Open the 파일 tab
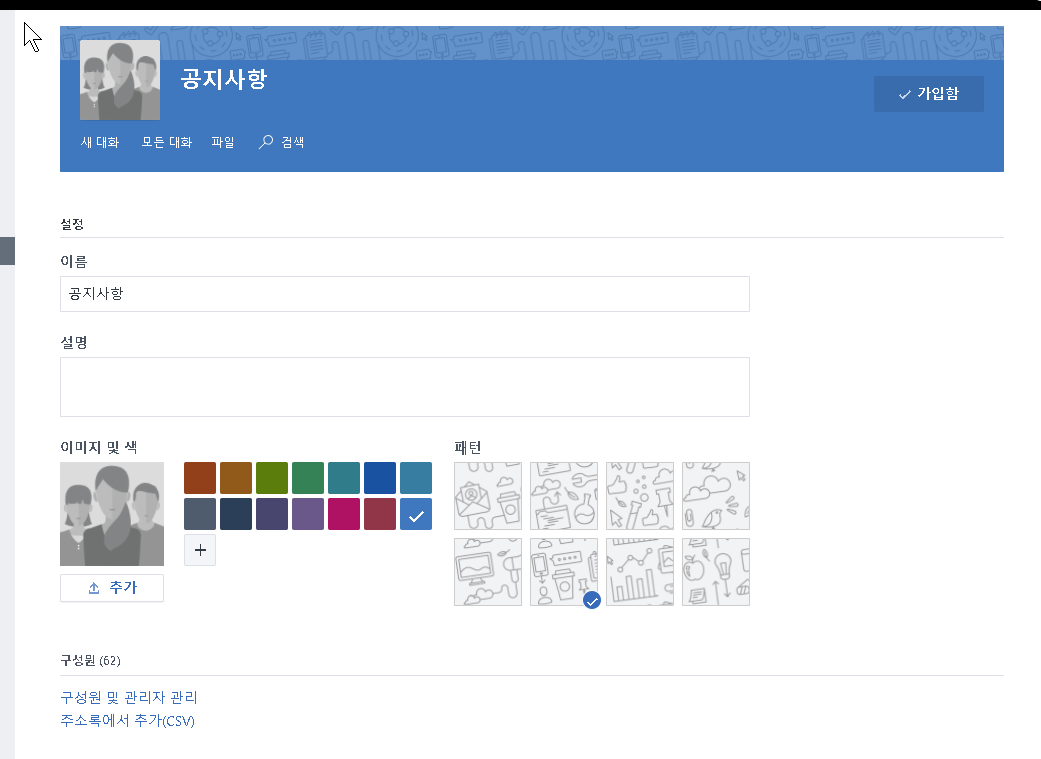1041x759 pixels. (222, 142)
